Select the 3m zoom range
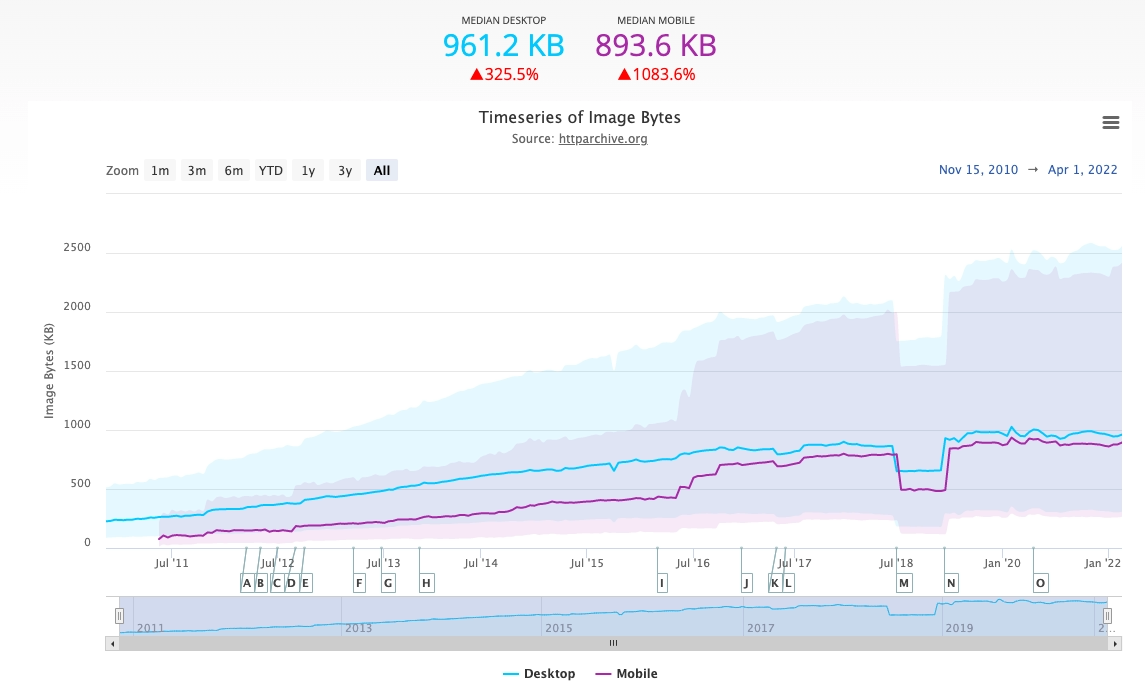The width and height of the screenshot is (1145, 694). pos(197,171)
